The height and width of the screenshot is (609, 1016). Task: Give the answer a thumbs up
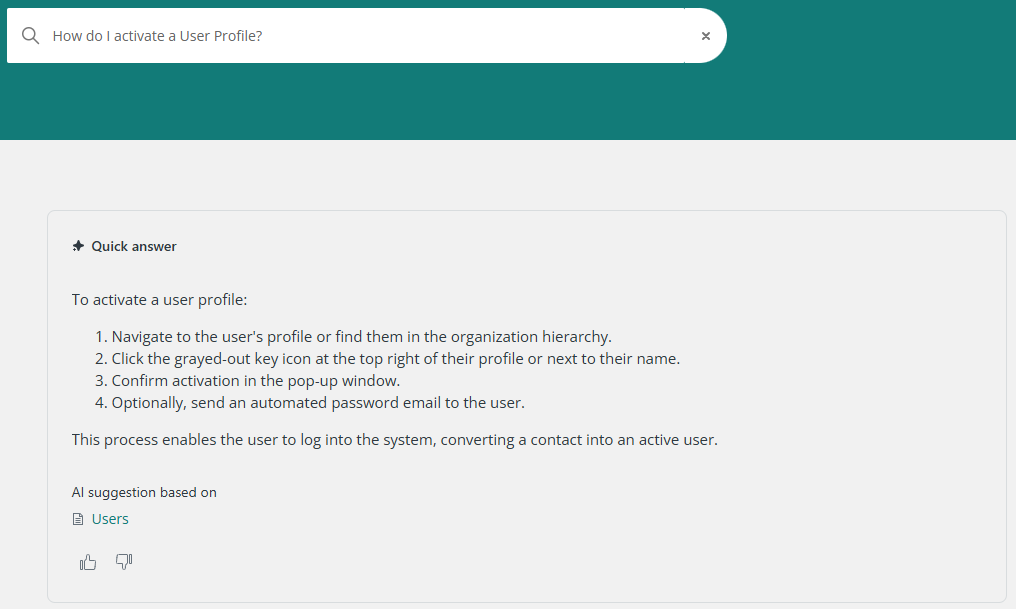(88, 562)
